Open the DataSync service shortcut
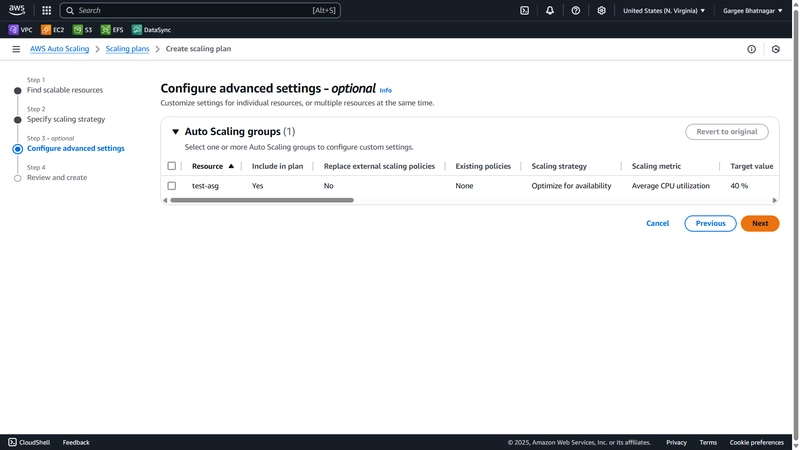This screenshot has height=450, width=800. (x=152, y=30)
